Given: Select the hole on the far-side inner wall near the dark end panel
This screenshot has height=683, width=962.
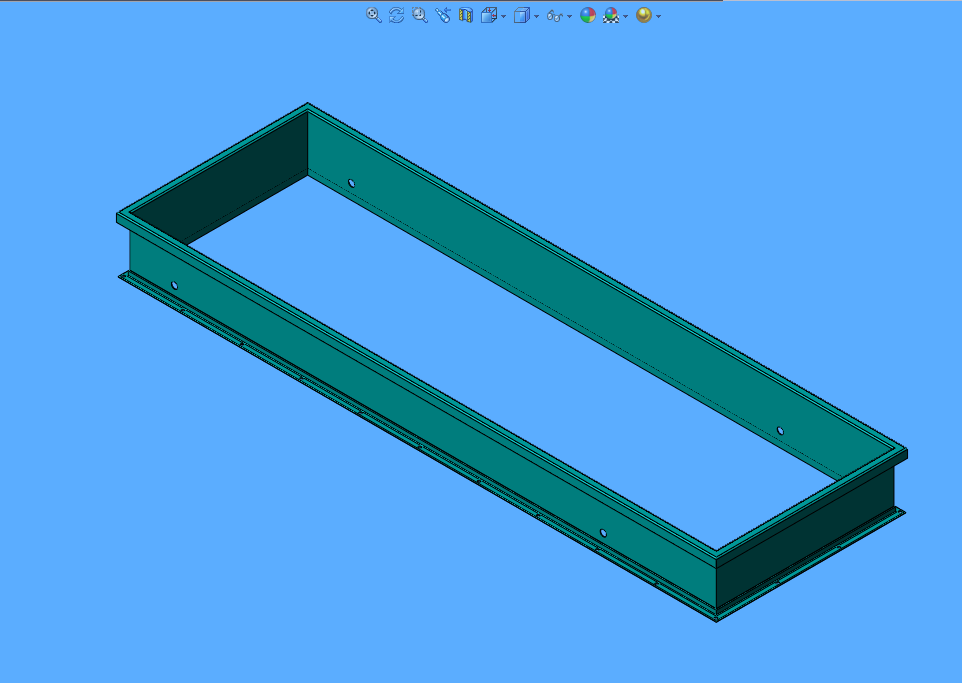Looking at the screenshot, I should [x=352, y=183].
